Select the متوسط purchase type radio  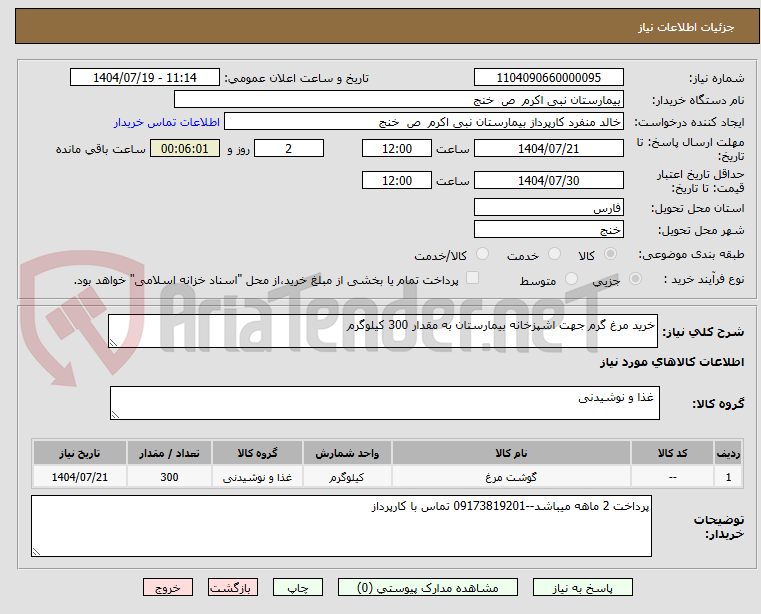pos(572,279)
